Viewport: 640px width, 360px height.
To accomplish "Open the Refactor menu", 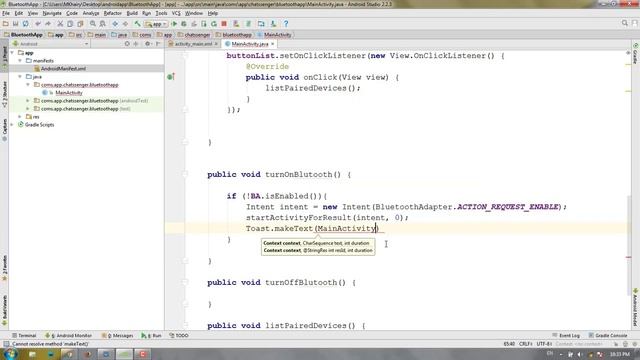I will pos(113,13).
